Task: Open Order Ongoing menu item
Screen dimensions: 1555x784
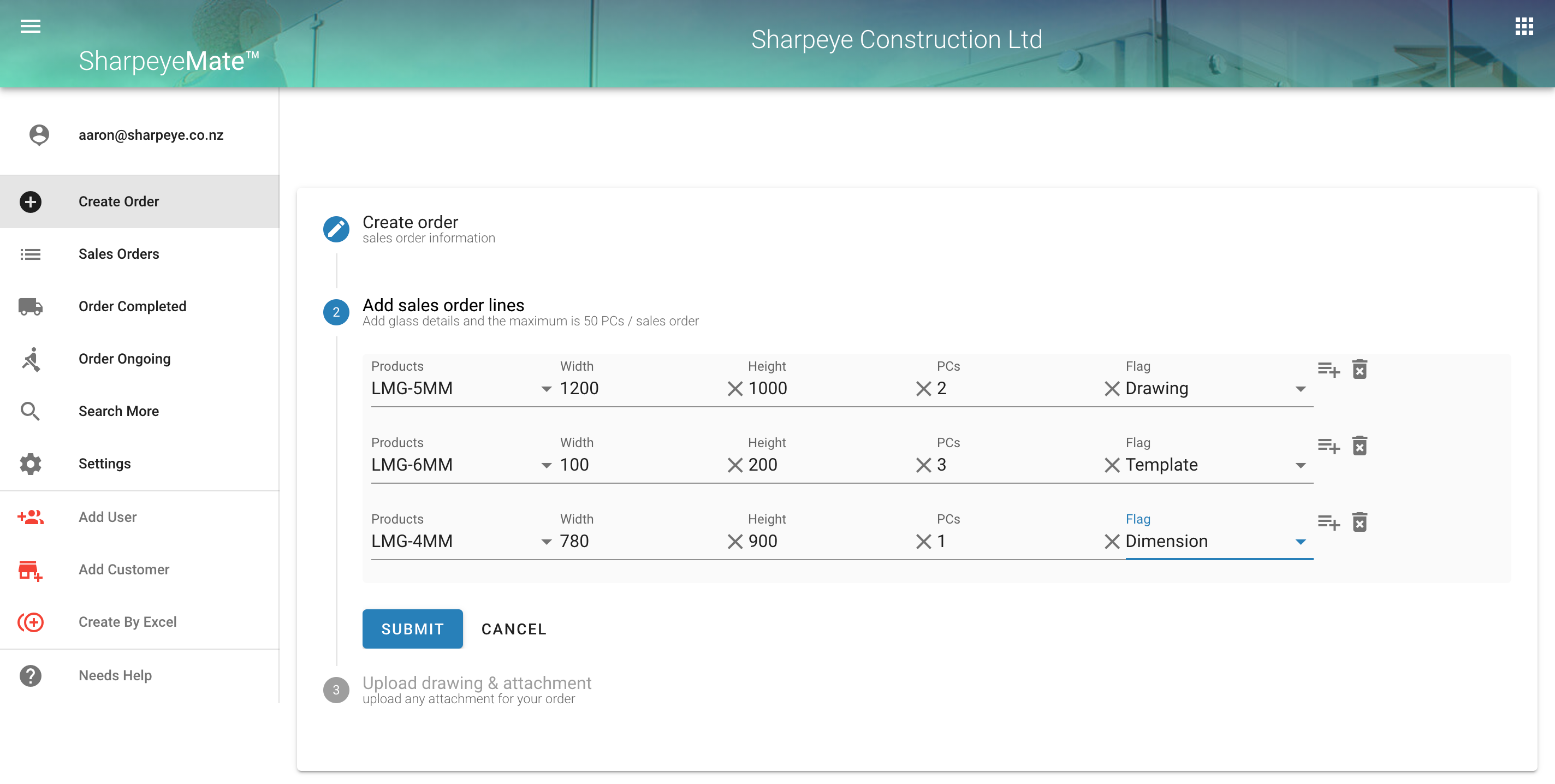Action: (x=124, y=359)
